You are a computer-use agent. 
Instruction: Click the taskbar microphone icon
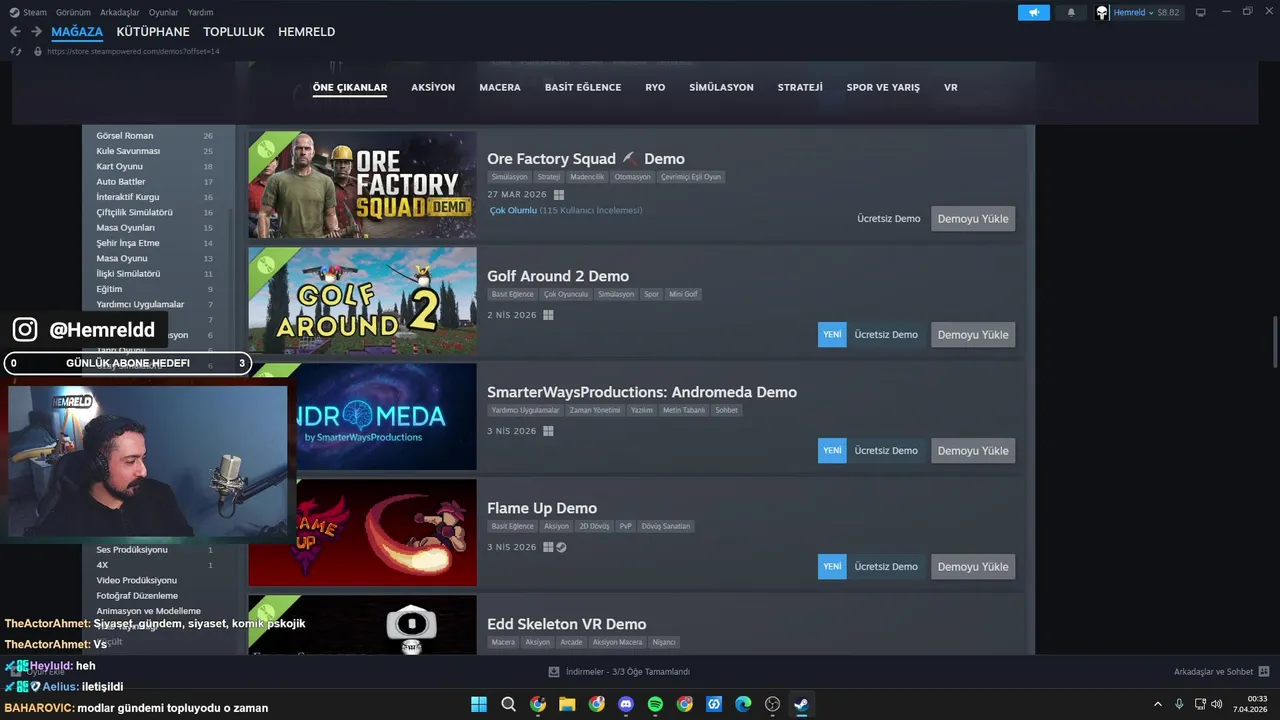(1179, 704)
